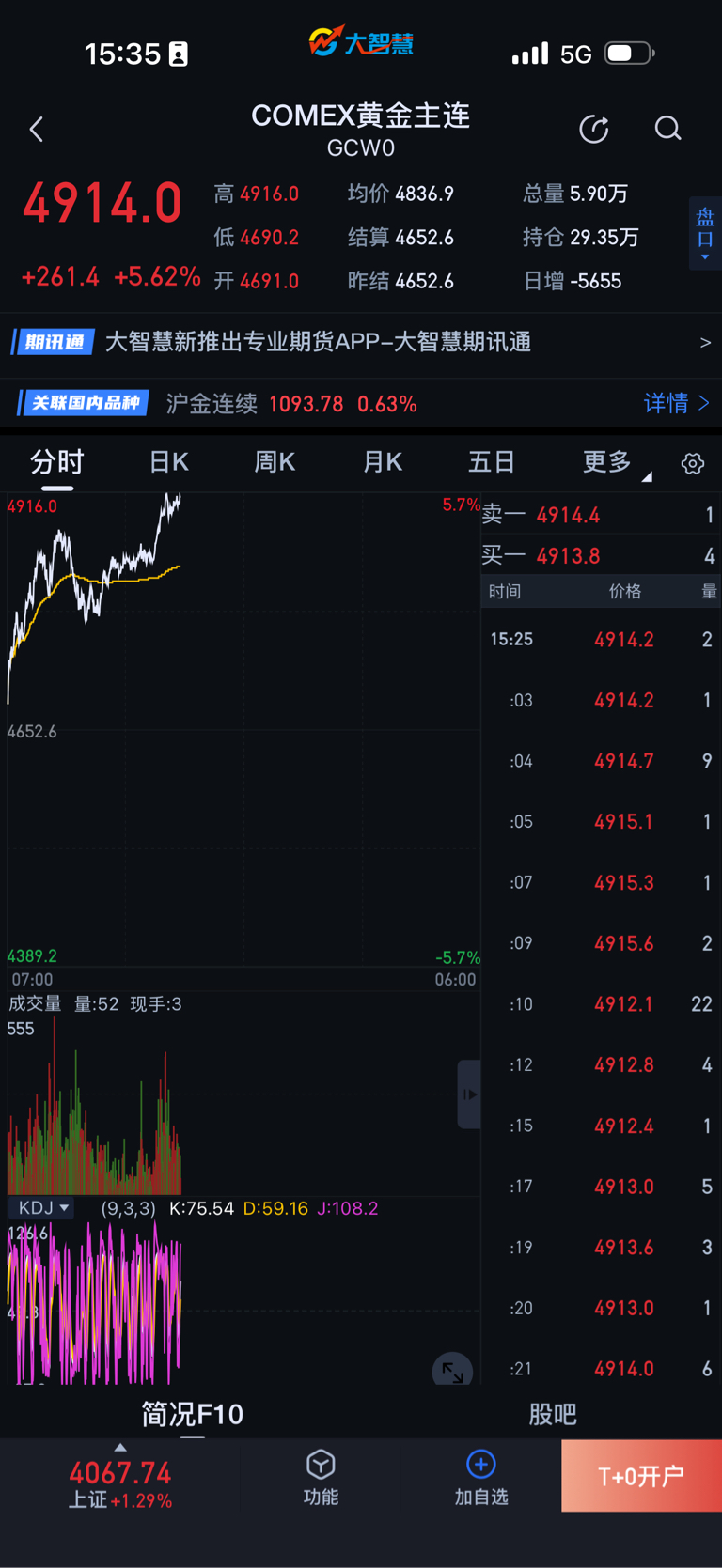This screenshot has width=722, height=1568.
Task: Select the :21 trade at 4914.0
Action: (600, 1369)
